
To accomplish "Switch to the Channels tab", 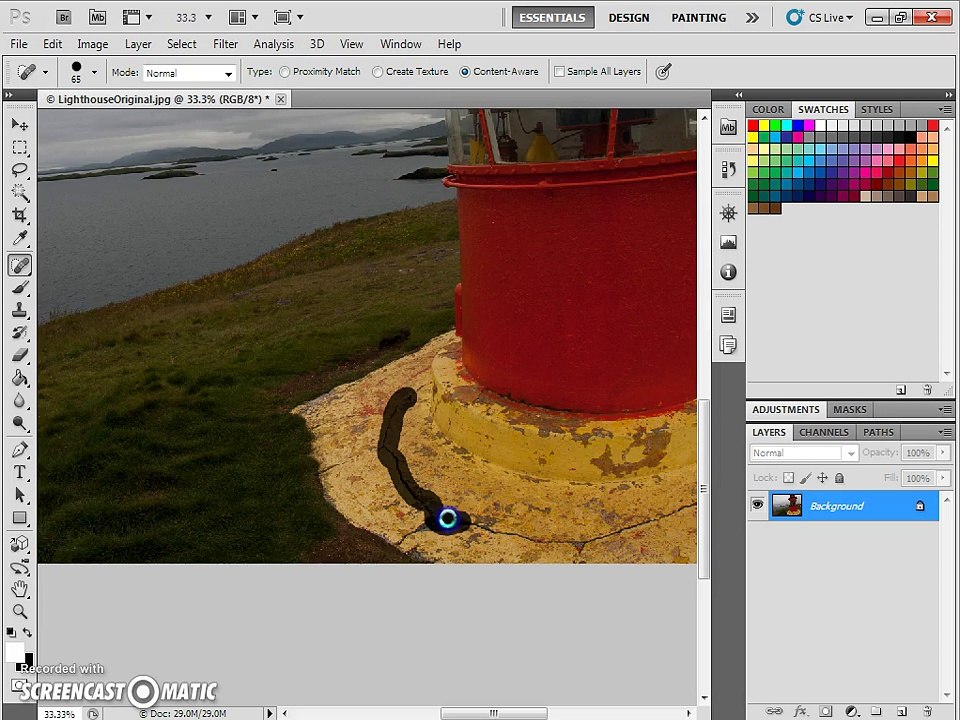I will pyautogui.click(x=823, y=432).
